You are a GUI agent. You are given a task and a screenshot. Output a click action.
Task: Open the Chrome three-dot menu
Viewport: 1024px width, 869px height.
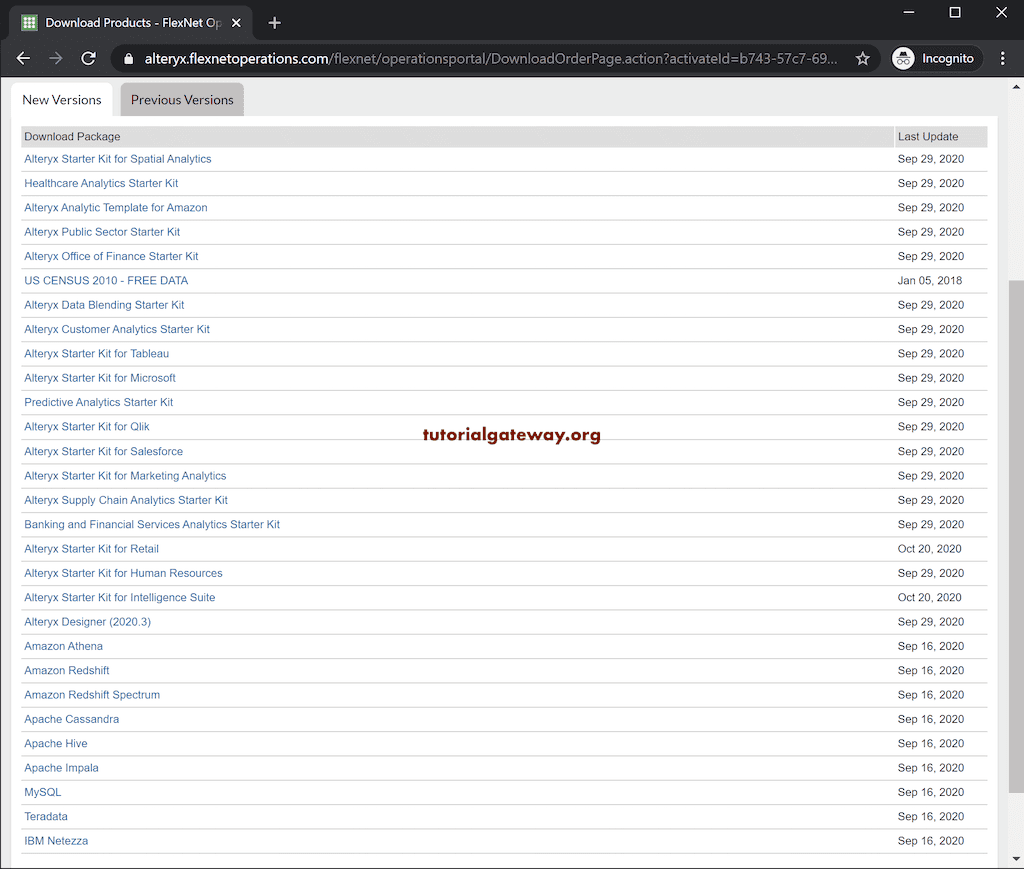(1003, 58)
